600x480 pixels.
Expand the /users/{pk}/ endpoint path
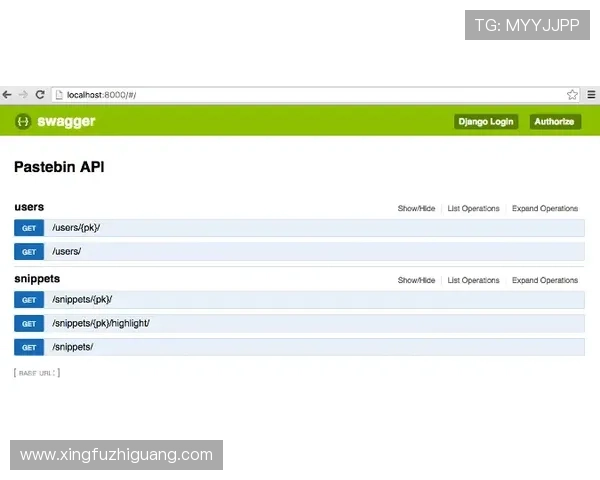pos(76,228)
